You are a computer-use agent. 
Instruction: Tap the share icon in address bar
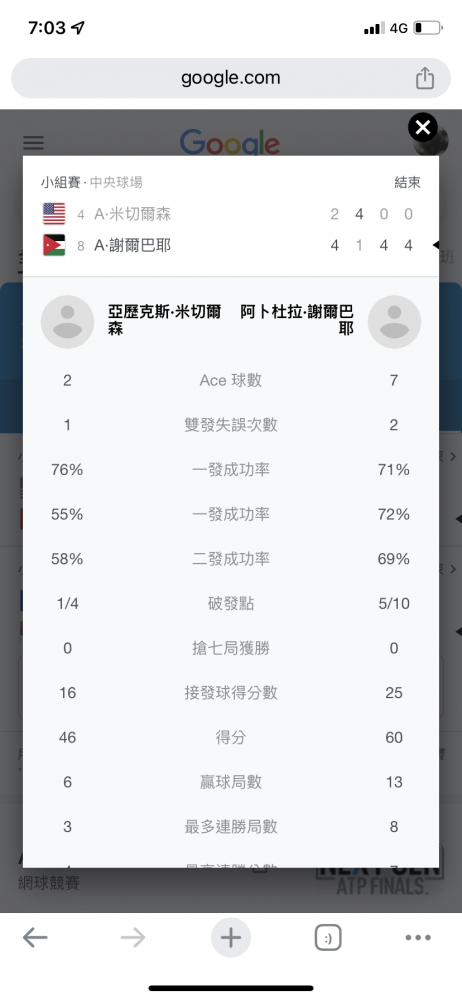tap(425, 78)
